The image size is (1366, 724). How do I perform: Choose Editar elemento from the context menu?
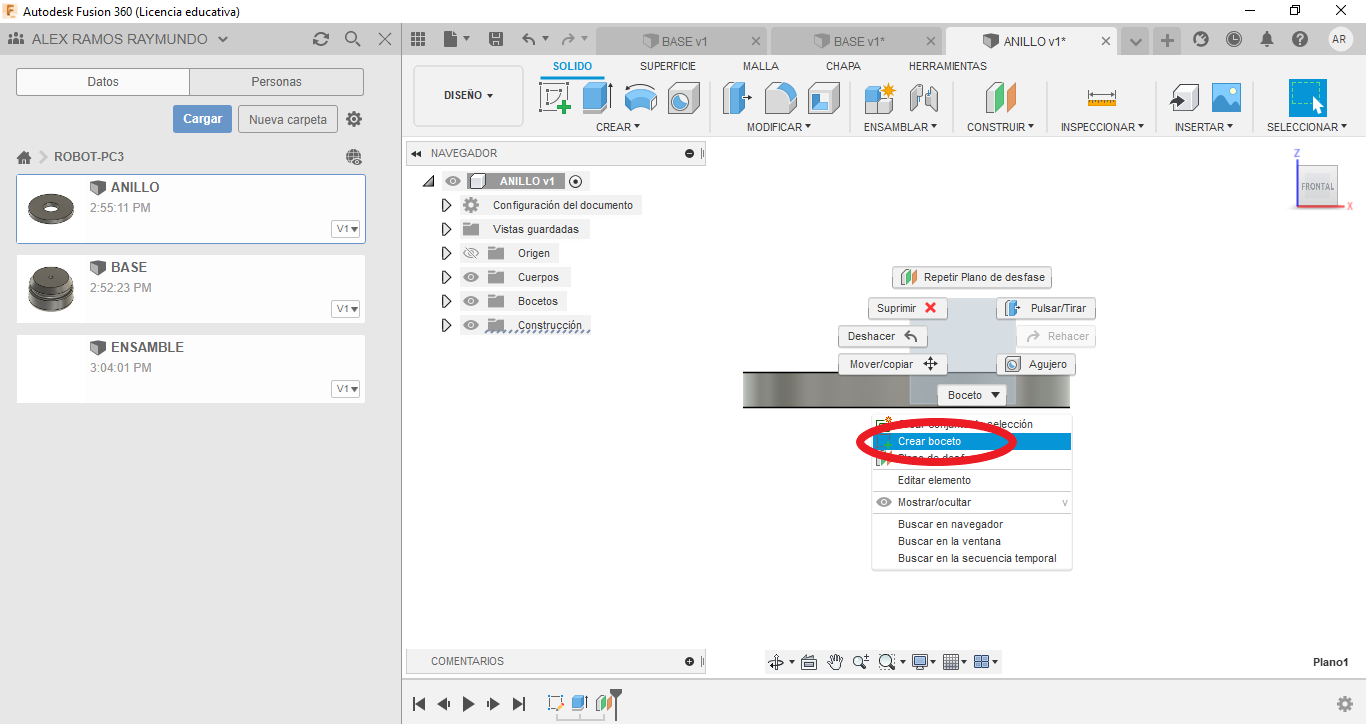[971, 481]
